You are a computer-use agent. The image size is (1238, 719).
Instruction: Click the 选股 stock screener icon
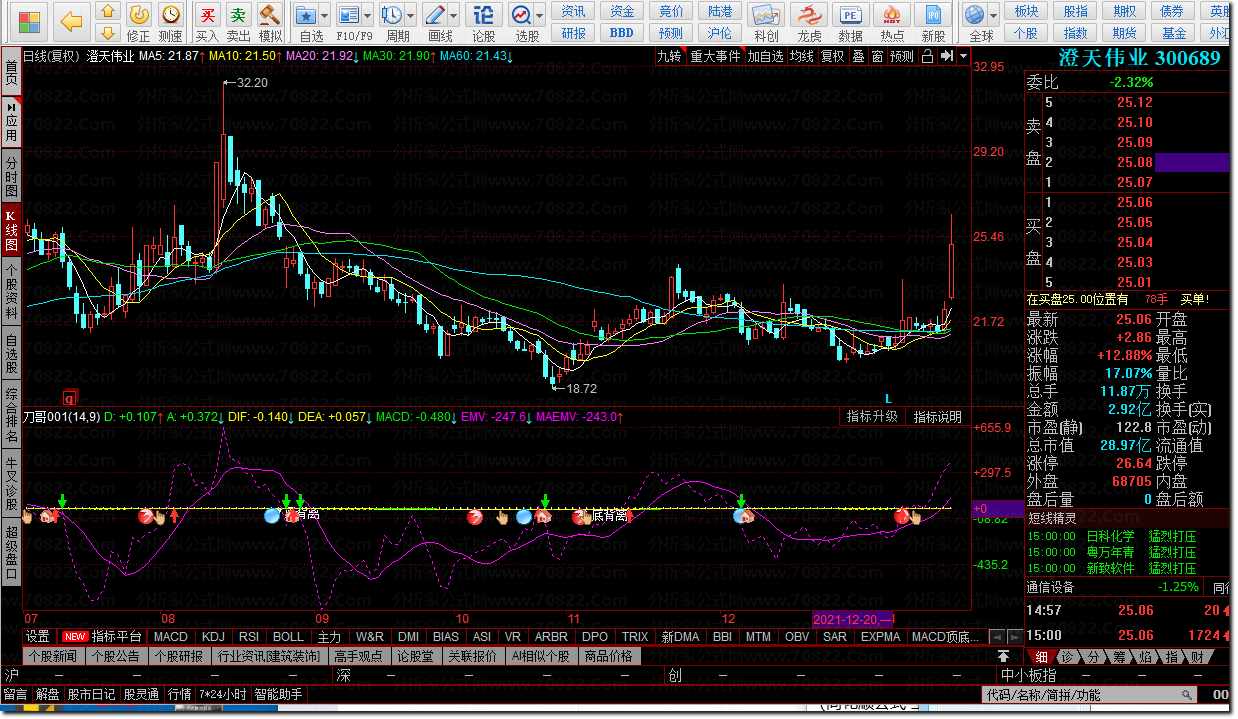click(x=522, y=15)
